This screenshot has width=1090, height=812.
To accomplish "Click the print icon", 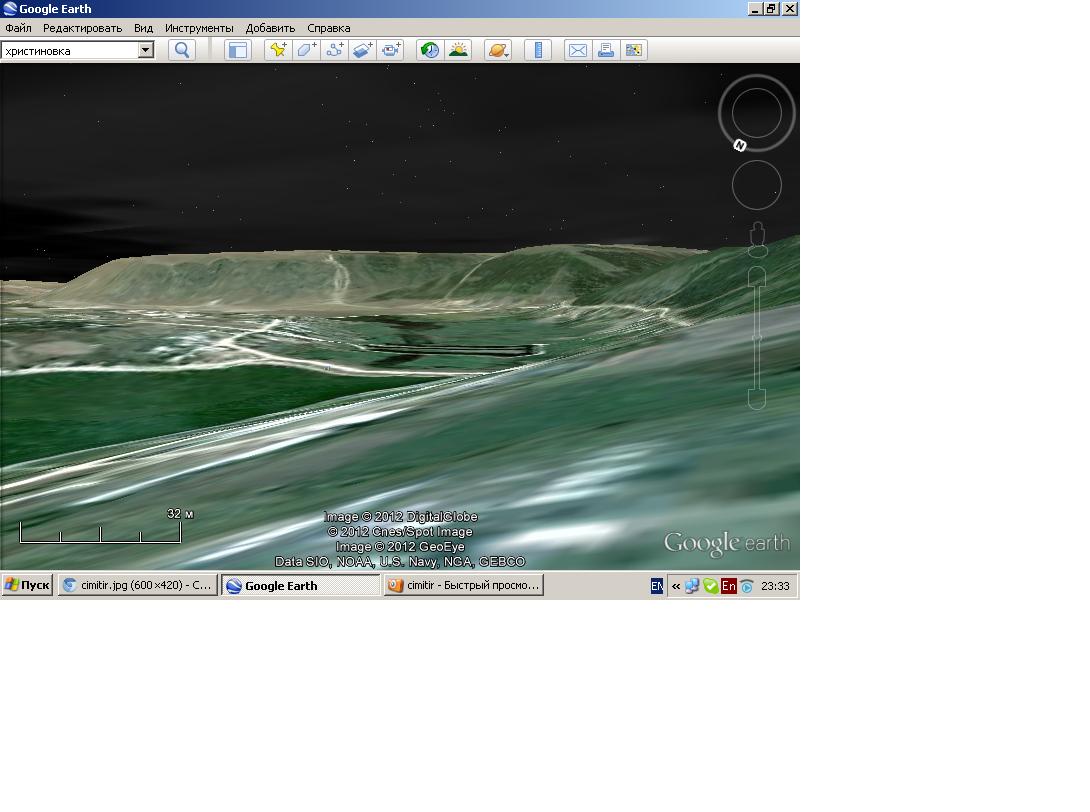I will pos(605,50).
